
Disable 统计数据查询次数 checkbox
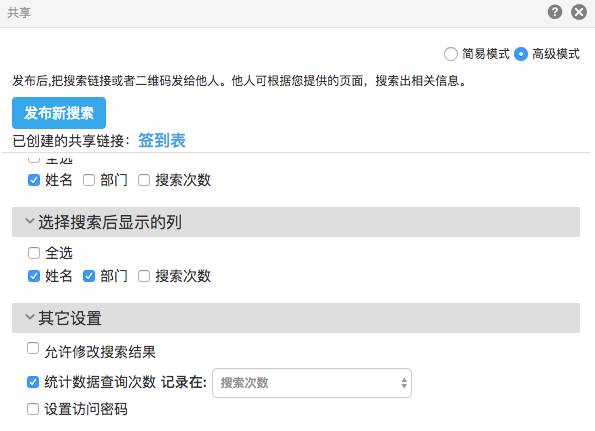33,382
